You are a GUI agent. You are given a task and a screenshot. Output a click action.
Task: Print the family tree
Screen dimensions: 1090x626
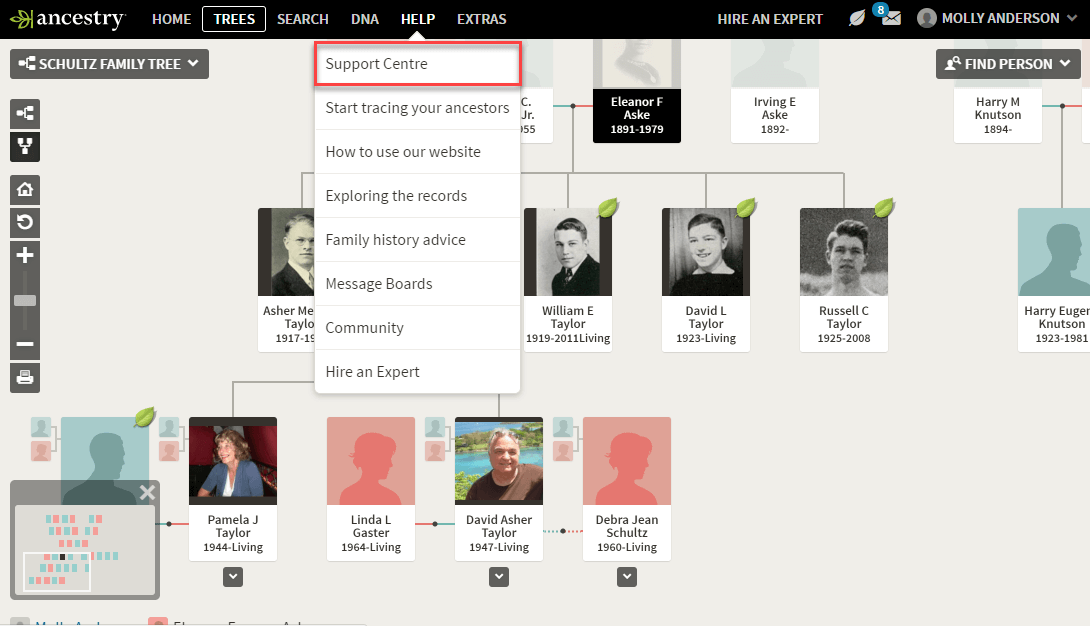[x=25, y=377]
